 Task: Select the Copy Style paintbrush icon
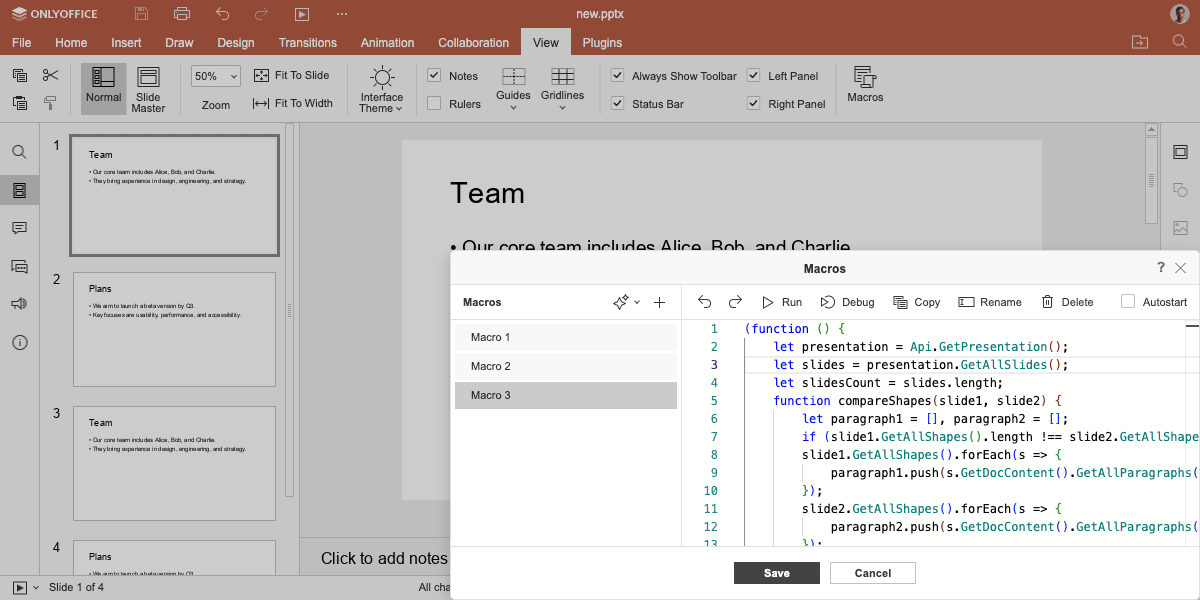click(51, 103)
